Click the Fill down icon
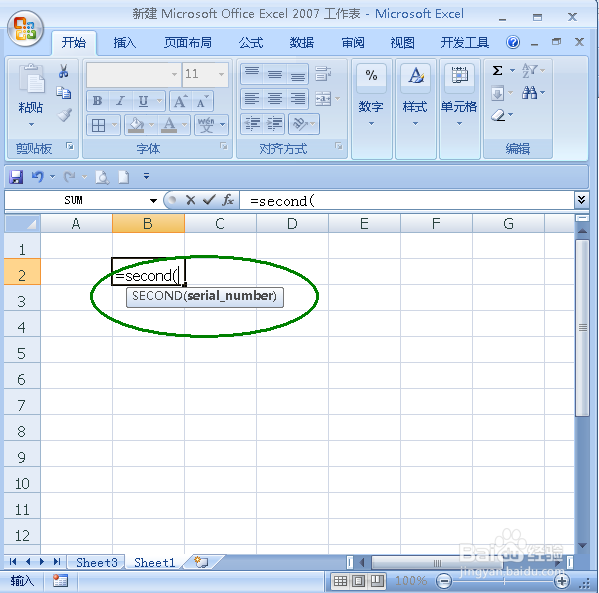 pos(497,93)
